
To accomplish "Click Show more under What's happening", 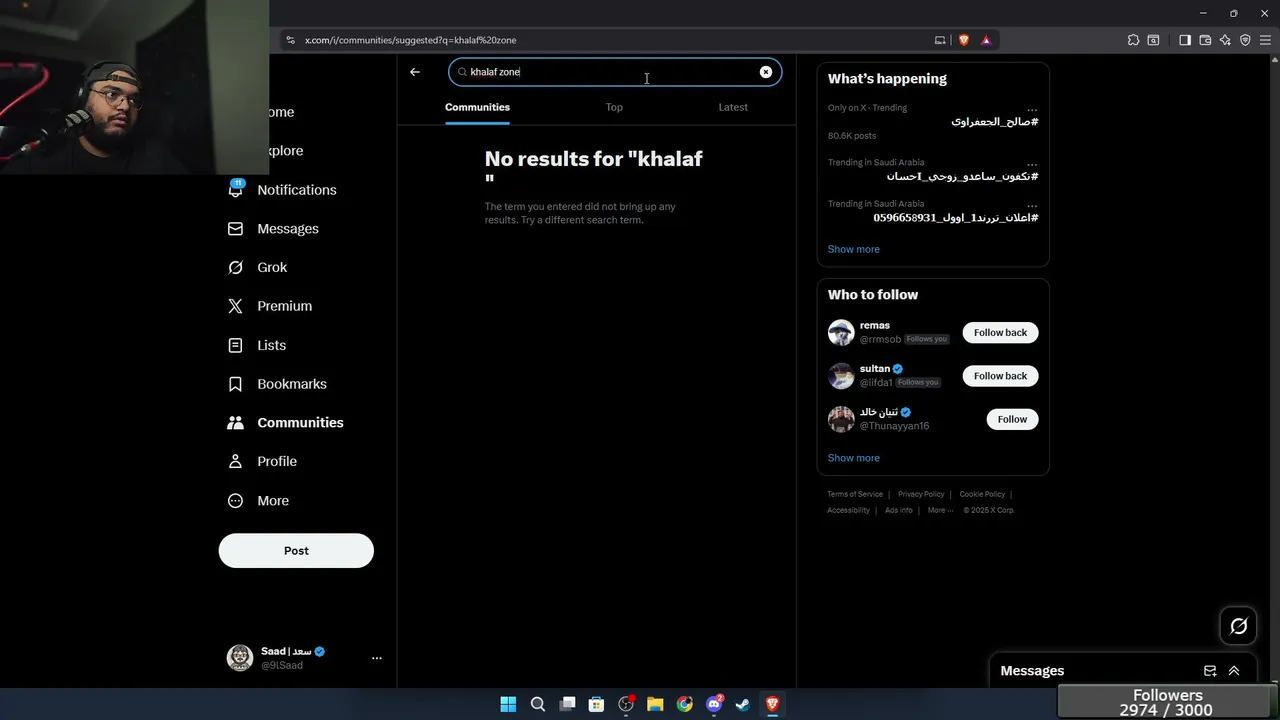I will coord(854,249).
